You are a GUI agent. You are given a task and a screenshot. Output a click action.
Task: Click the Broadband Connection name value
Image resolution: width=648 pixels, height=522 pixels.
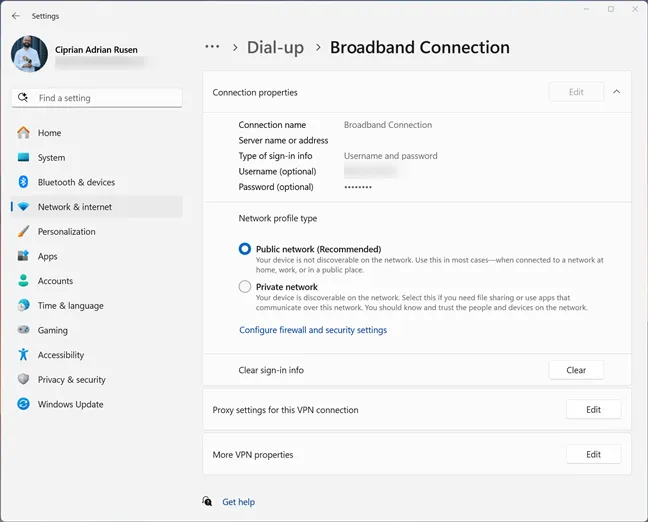coord(388,125)
